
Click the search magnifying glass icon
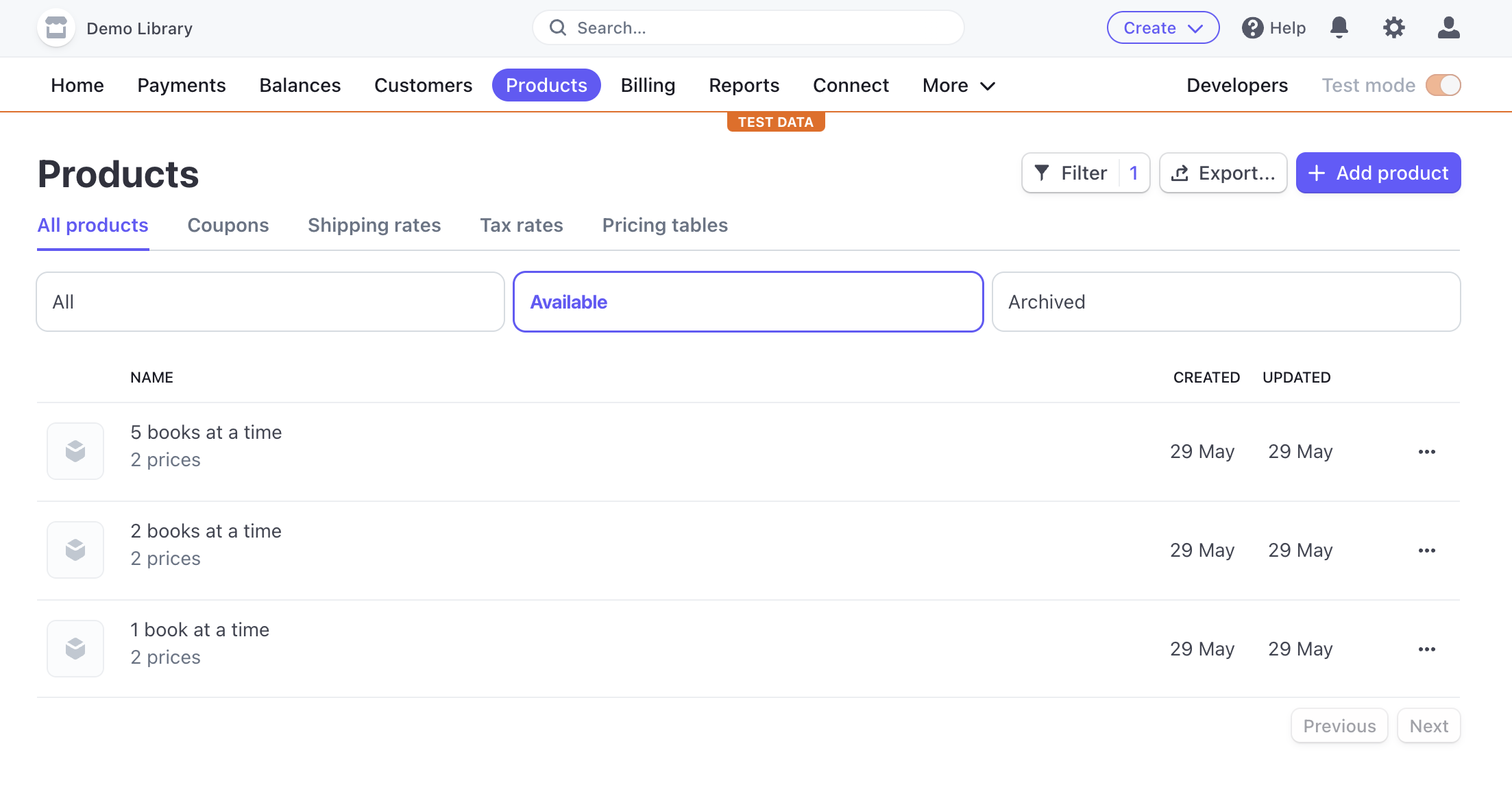pyautogui.click(x=557, y=27)
